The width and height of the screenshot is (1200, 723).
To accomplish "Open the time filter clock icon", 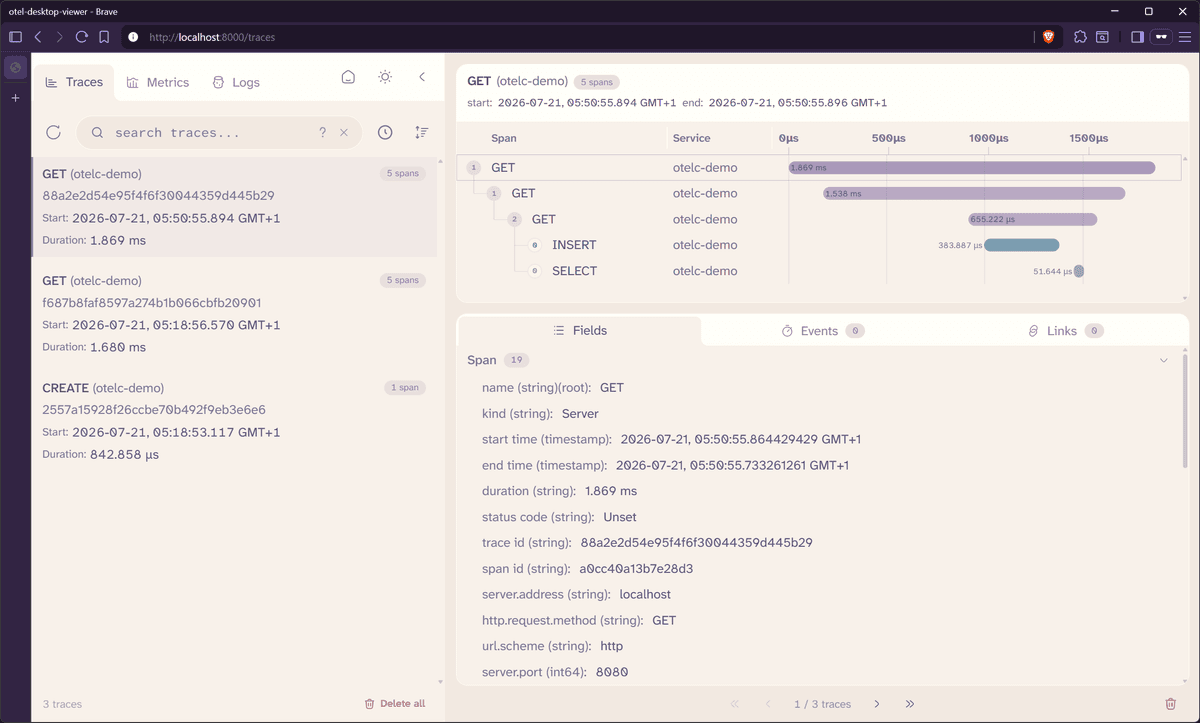I will click(385, 132).
